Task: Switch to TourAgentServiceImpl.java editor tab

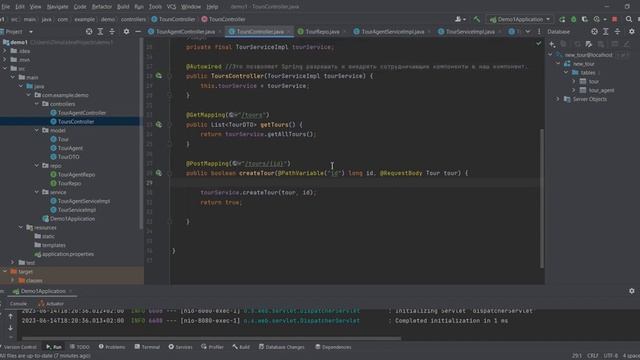Action: (392, 31)
